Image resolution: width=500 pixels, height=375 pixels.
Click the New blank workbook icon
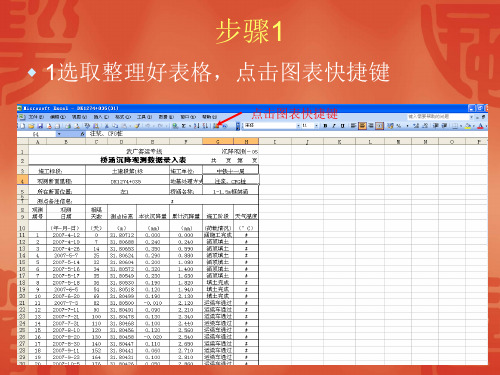[22, 126]
